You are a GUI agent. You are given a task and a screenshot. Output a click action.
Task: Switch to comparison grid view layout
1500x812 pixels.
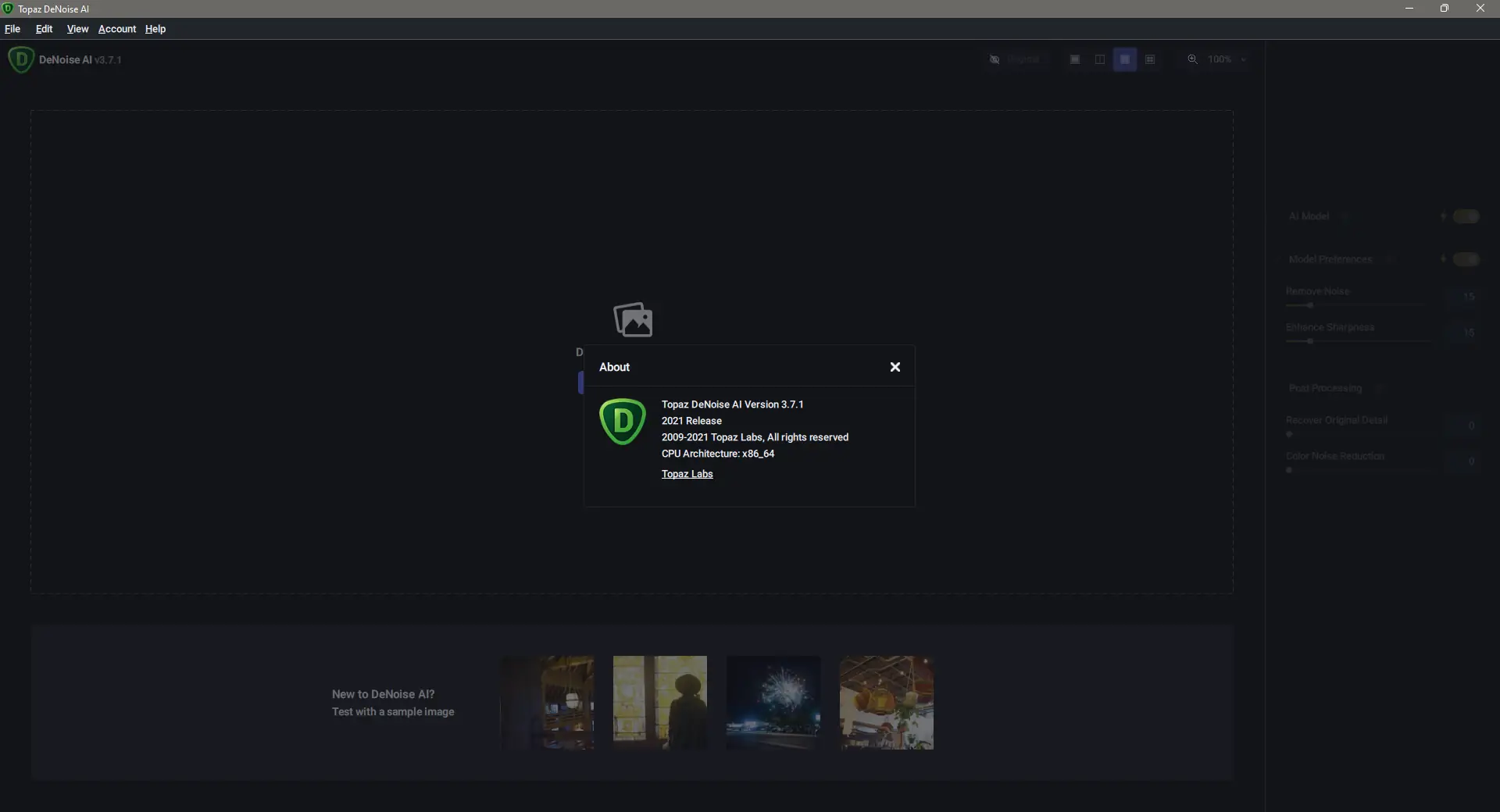(x=1150, y=59)
